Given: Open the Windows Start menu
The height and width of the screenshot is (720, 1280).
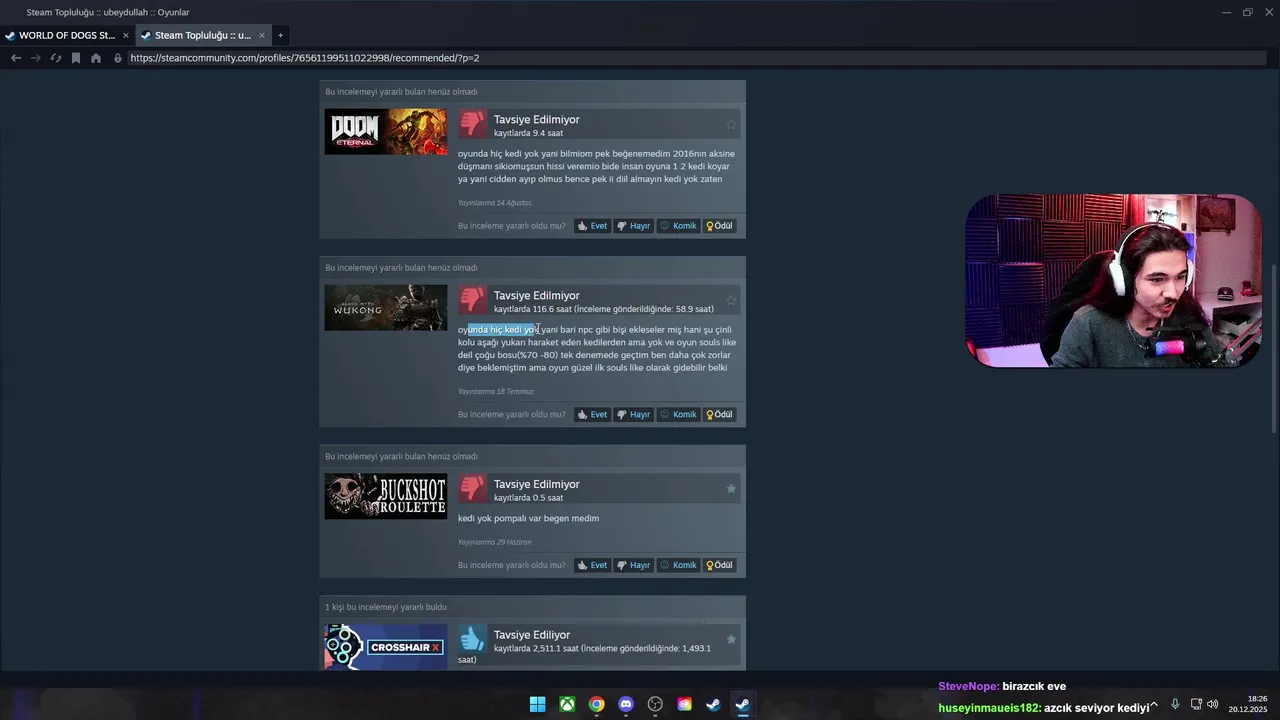Looking at the screenshot, I should pyautogui.click(x=537, y=704).
